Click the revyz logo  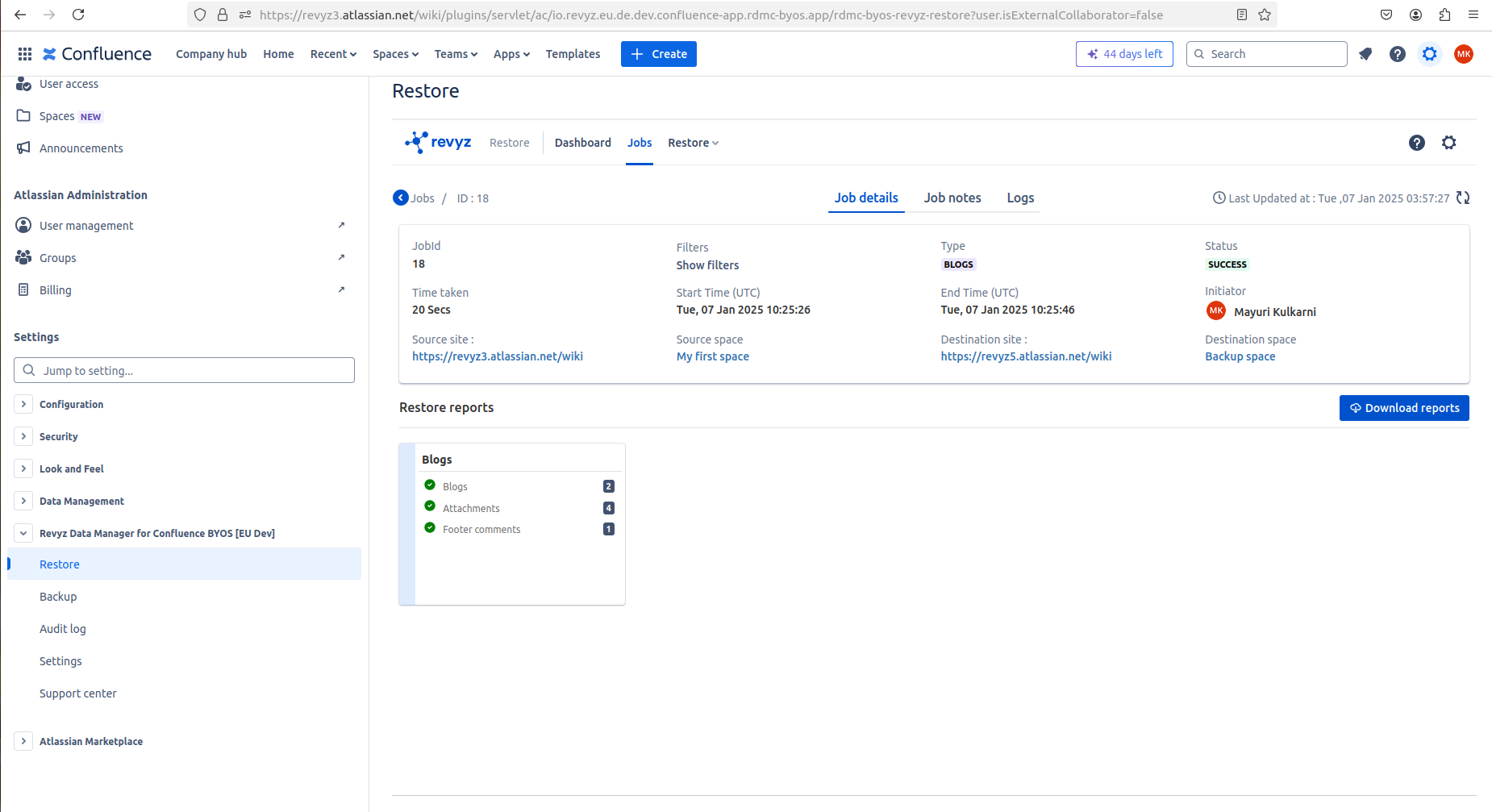438,143
